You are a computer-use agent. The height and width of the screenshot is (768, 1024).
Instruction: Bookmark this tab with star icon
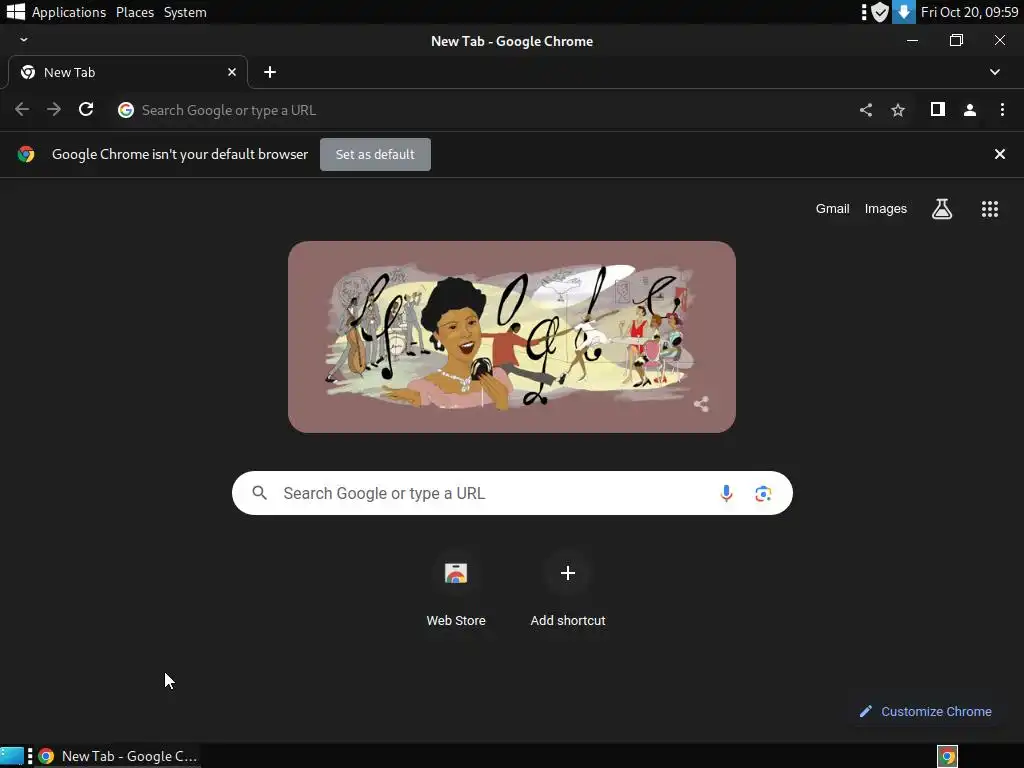coord(898,110)
